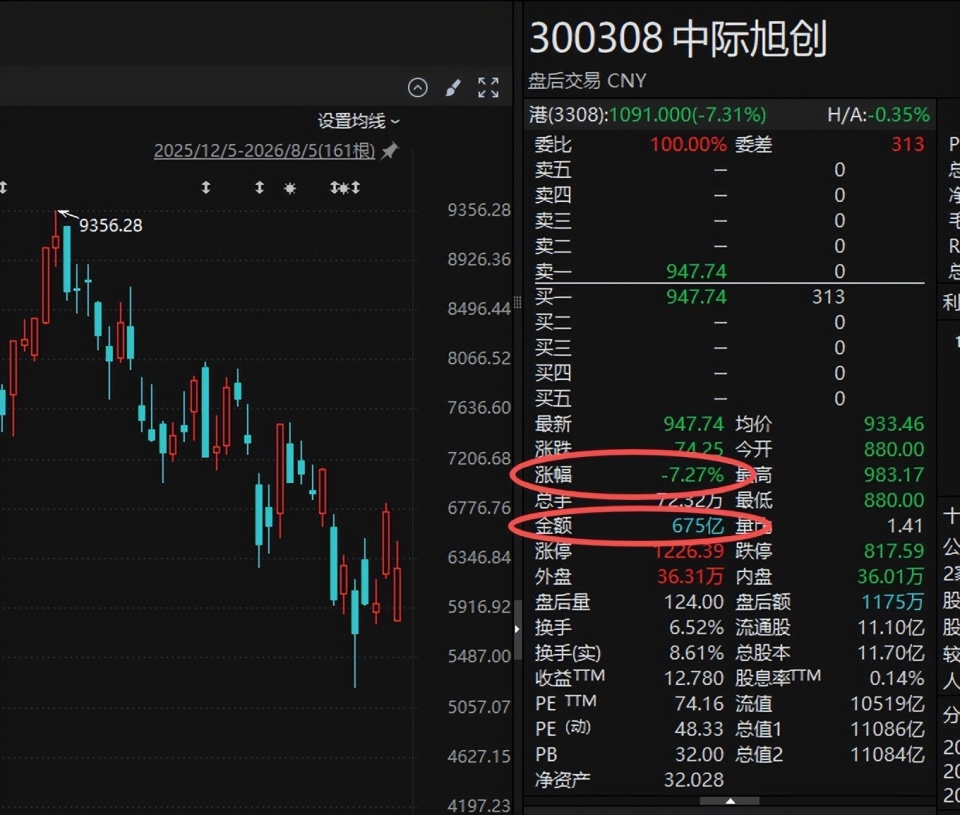Click 收益TTM value 12.780
This screenshot has width=960, height=815.
pyautogui.click(x=694, y=678)
